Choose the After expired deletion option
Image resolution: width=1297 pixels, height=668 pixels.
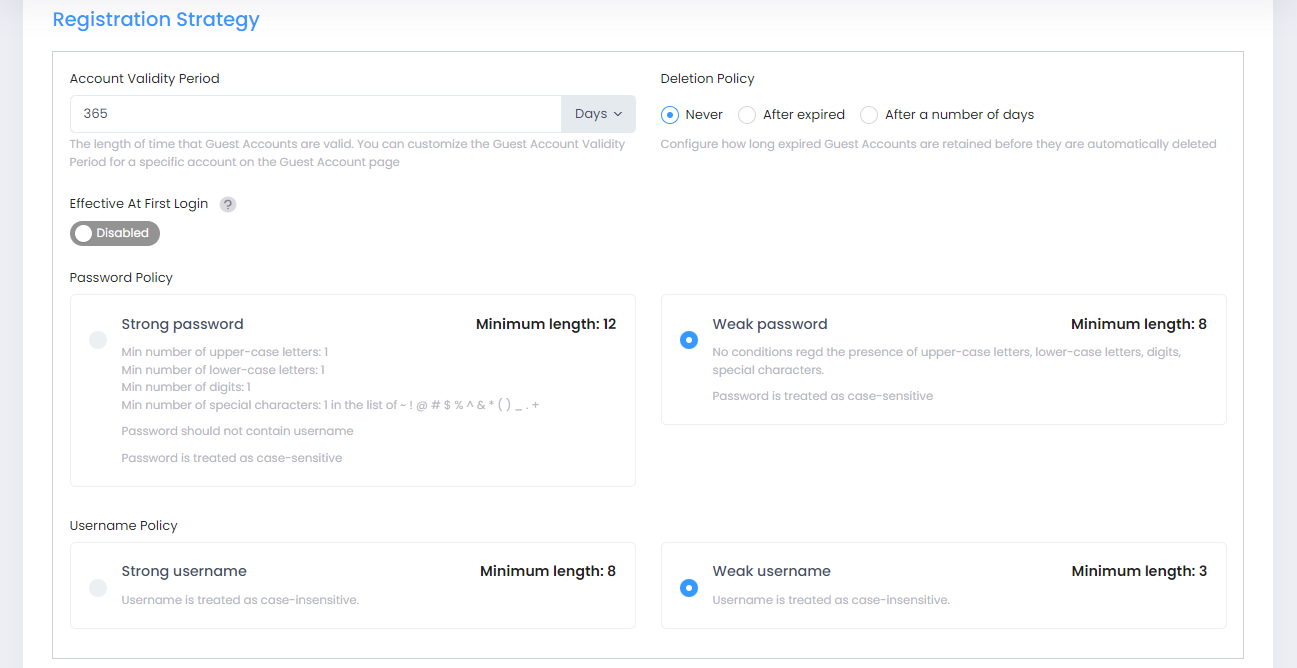point(747,115)
